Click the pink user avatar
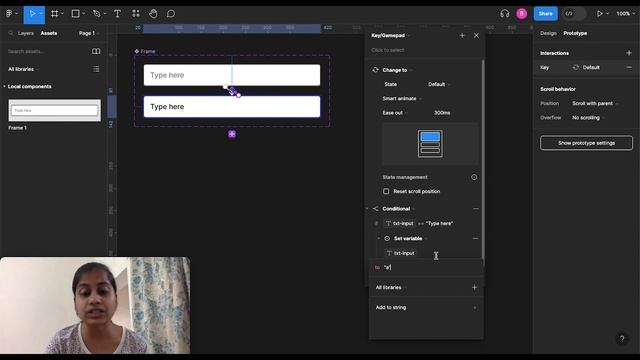Screen dimensions: 640x360 [522, 14]
